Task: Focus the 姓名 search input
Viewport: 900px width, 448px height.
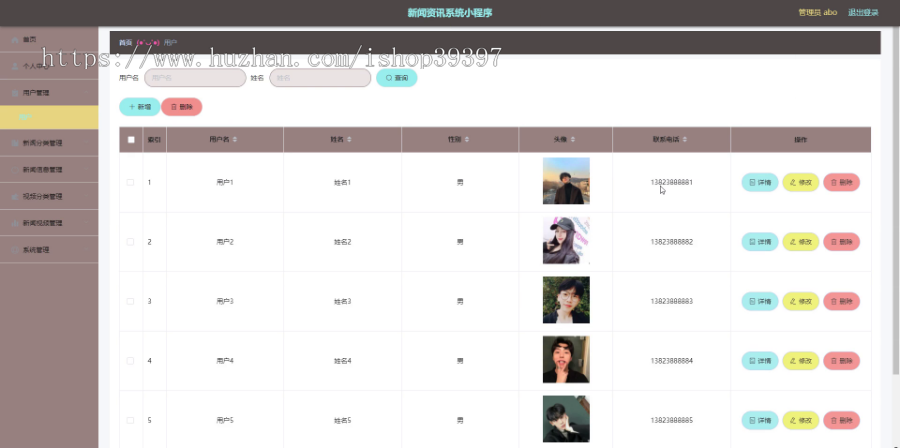Action: point(320,78)
